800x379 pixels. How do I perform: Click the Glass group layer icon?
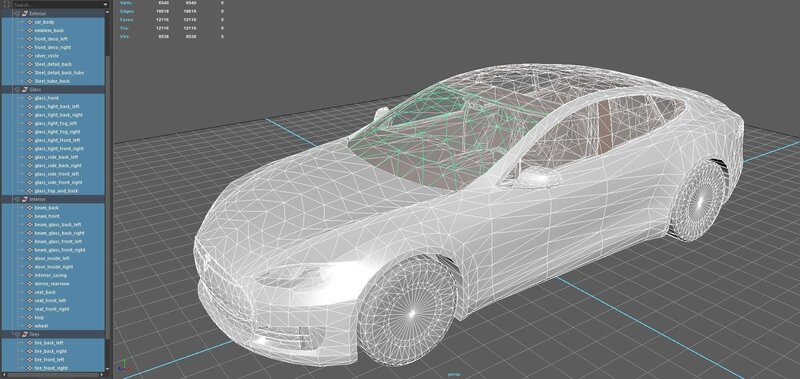click(24, 89)
